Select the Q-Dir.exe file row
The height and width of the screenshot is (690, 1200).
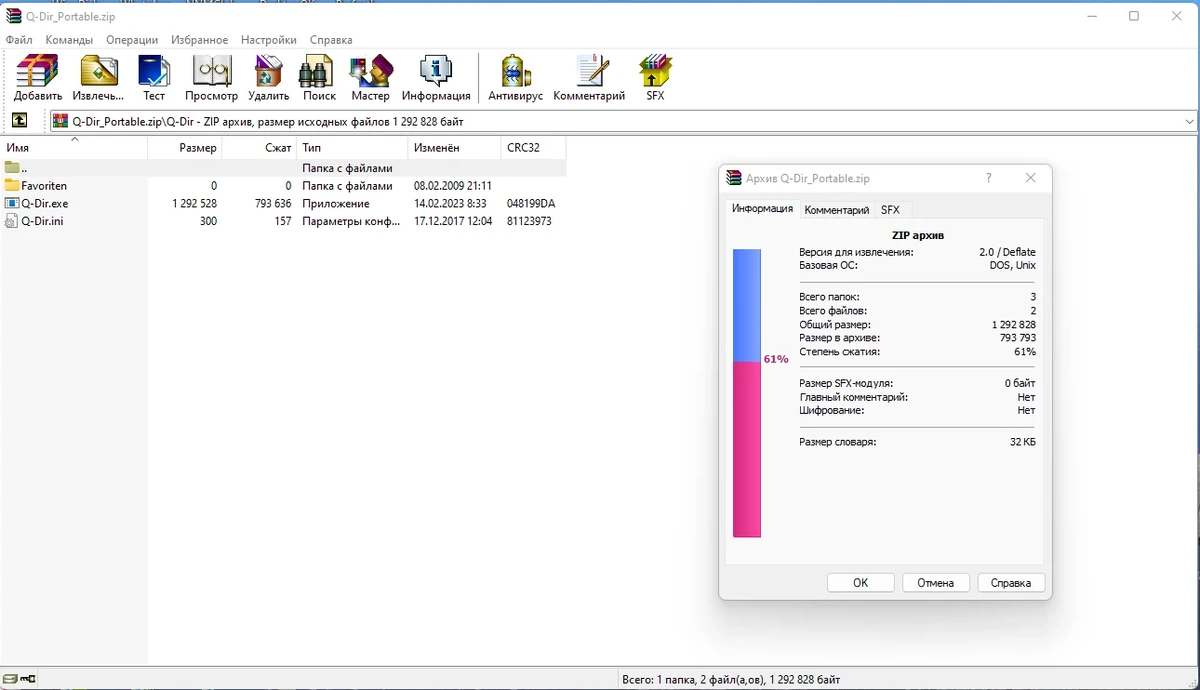click(283, 203)
